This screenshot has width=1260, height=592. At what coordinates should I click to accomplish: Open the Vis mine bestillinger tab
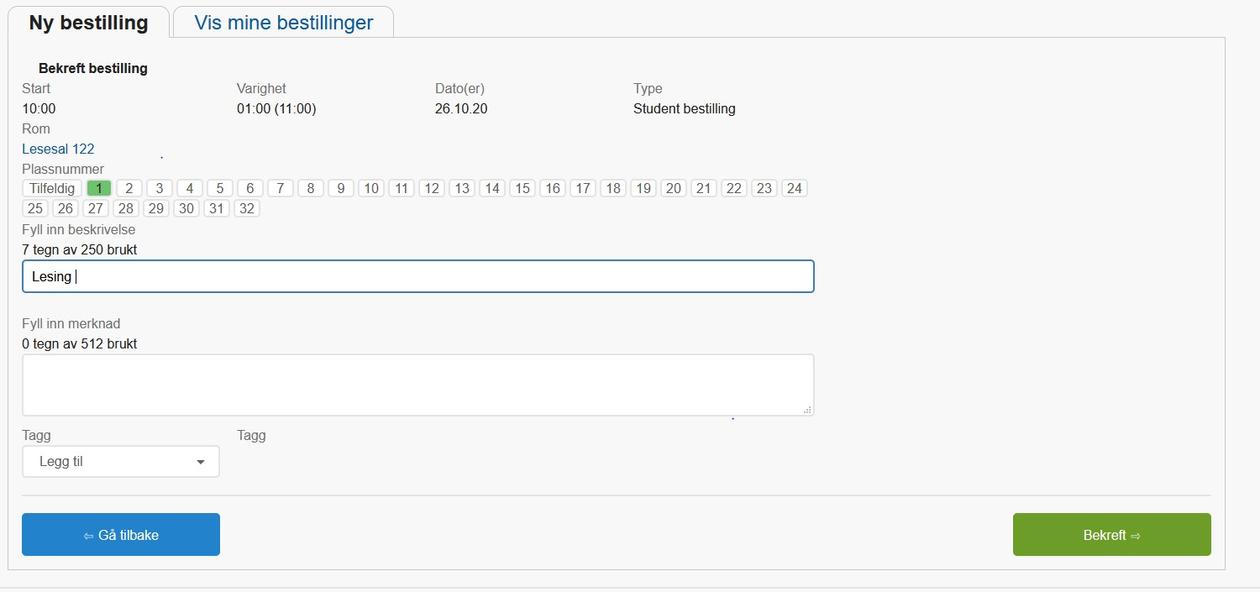pyautogui.click(x=283, y=22)
